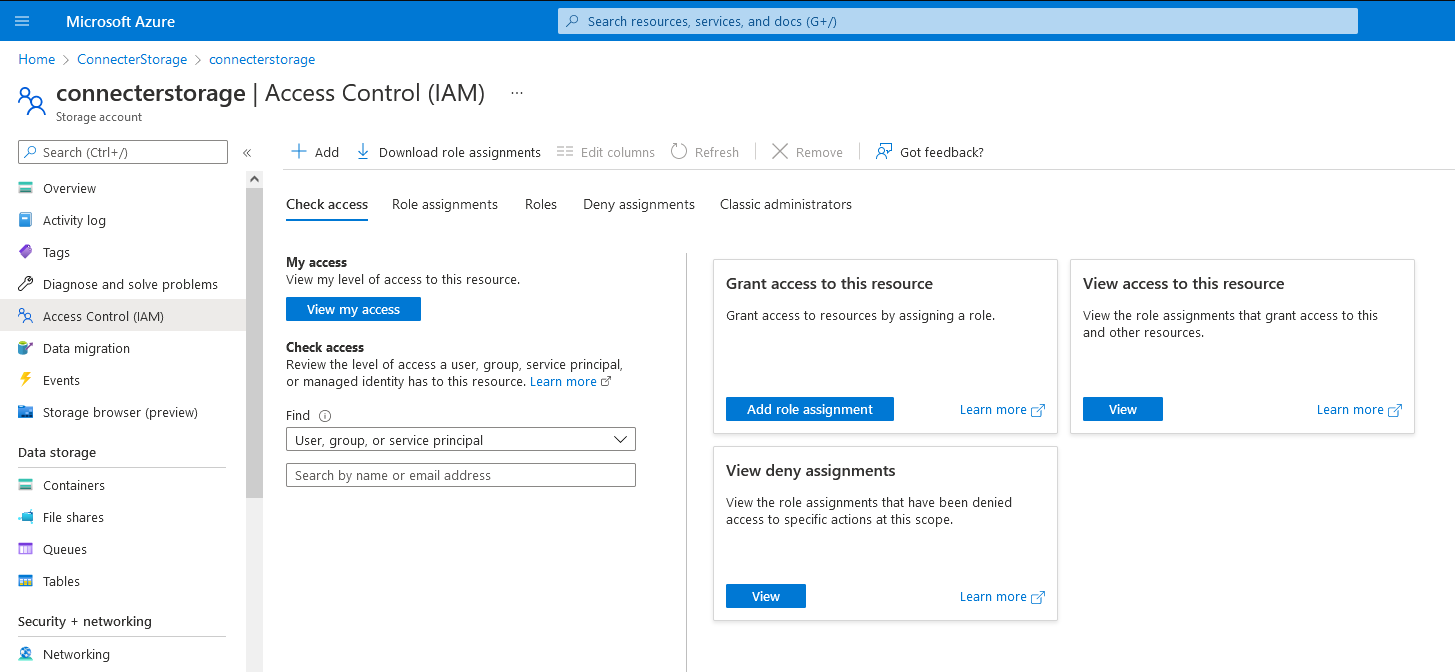This screenshot has width=1455, height=672.
Task: Click ConnecterStorage breadcrumb link
Action: [x=132, y=59]
